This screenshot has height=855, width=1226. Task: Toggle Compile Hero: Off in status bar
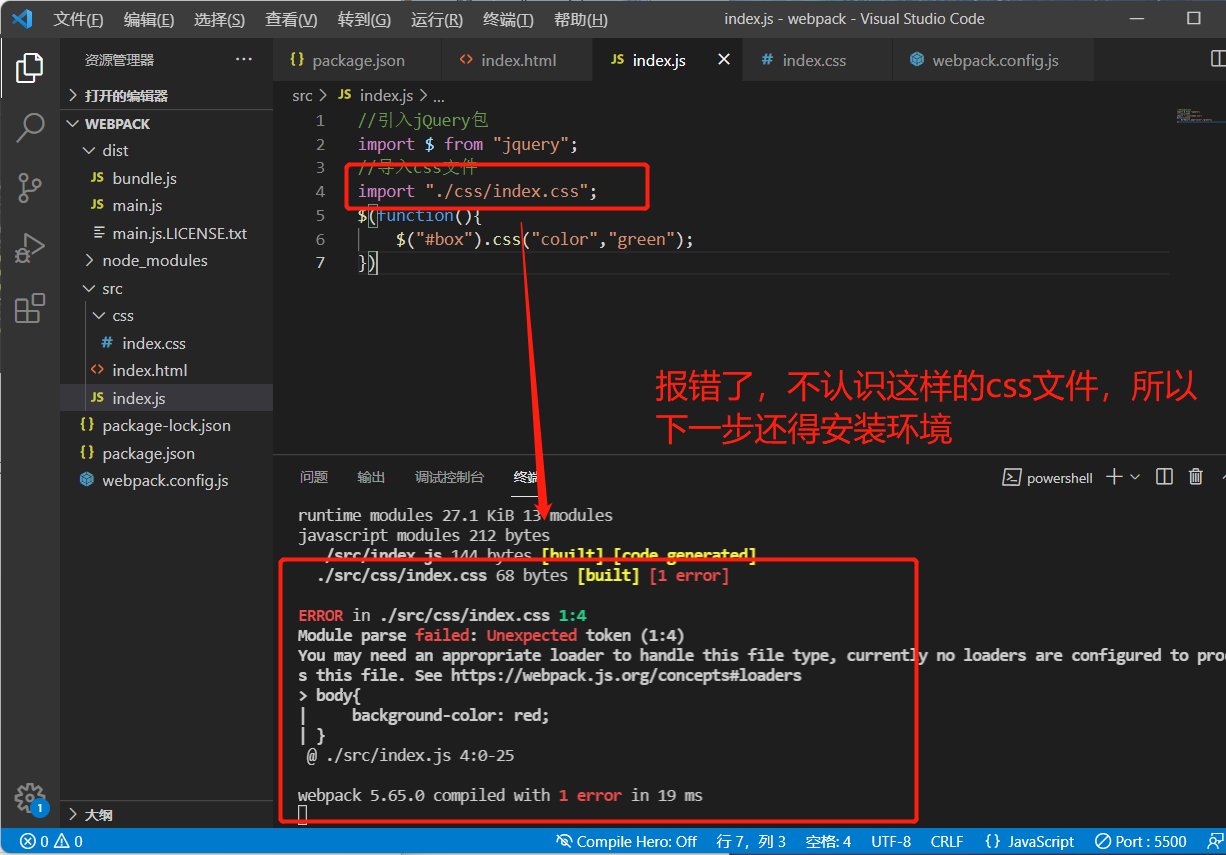(627, 842)
